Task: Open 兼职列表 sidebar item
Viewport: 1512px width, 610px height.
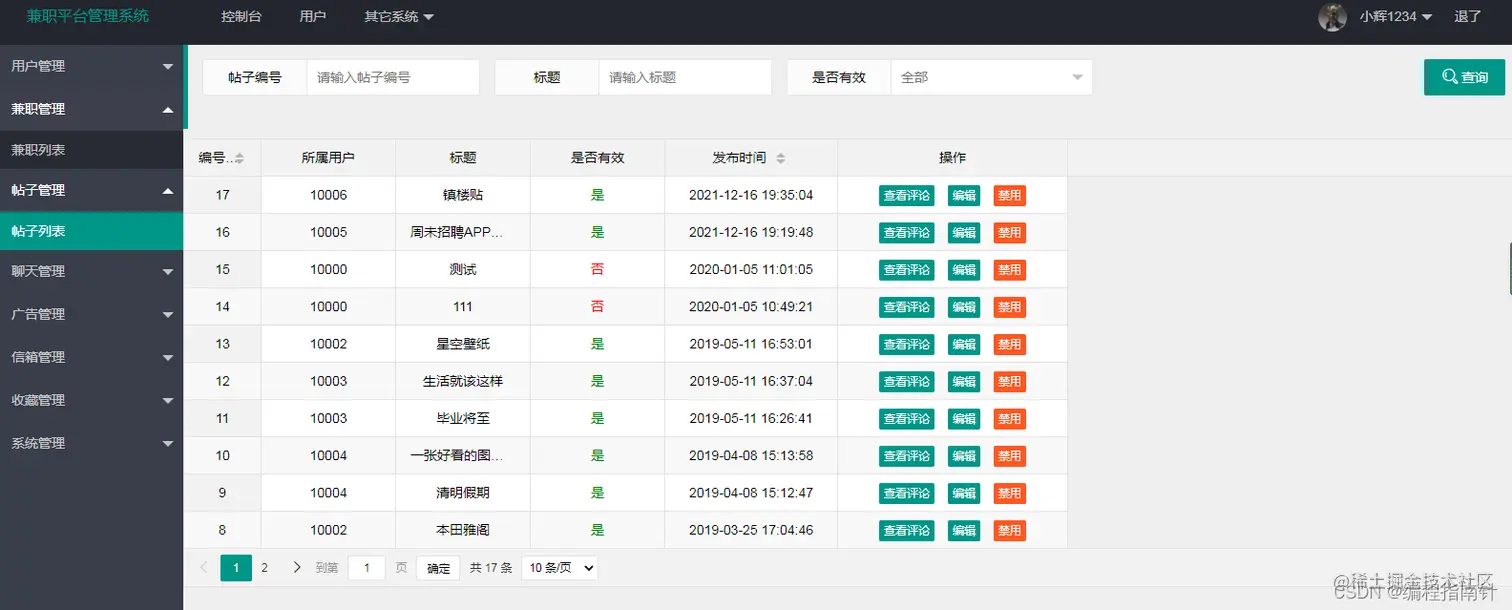Action: (91, 150)
